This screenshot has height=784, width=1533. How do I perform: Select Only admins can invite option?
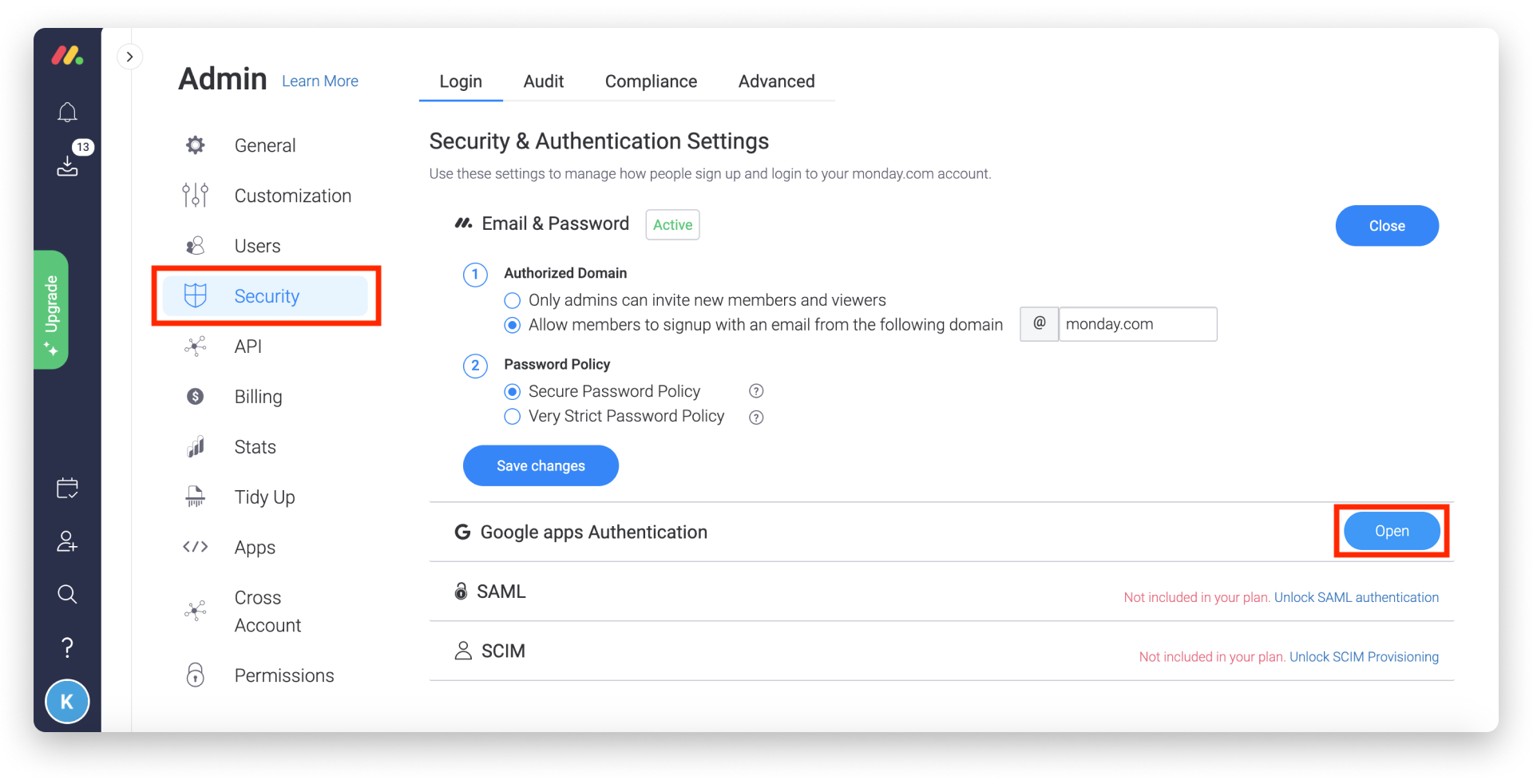click(513, 300)
